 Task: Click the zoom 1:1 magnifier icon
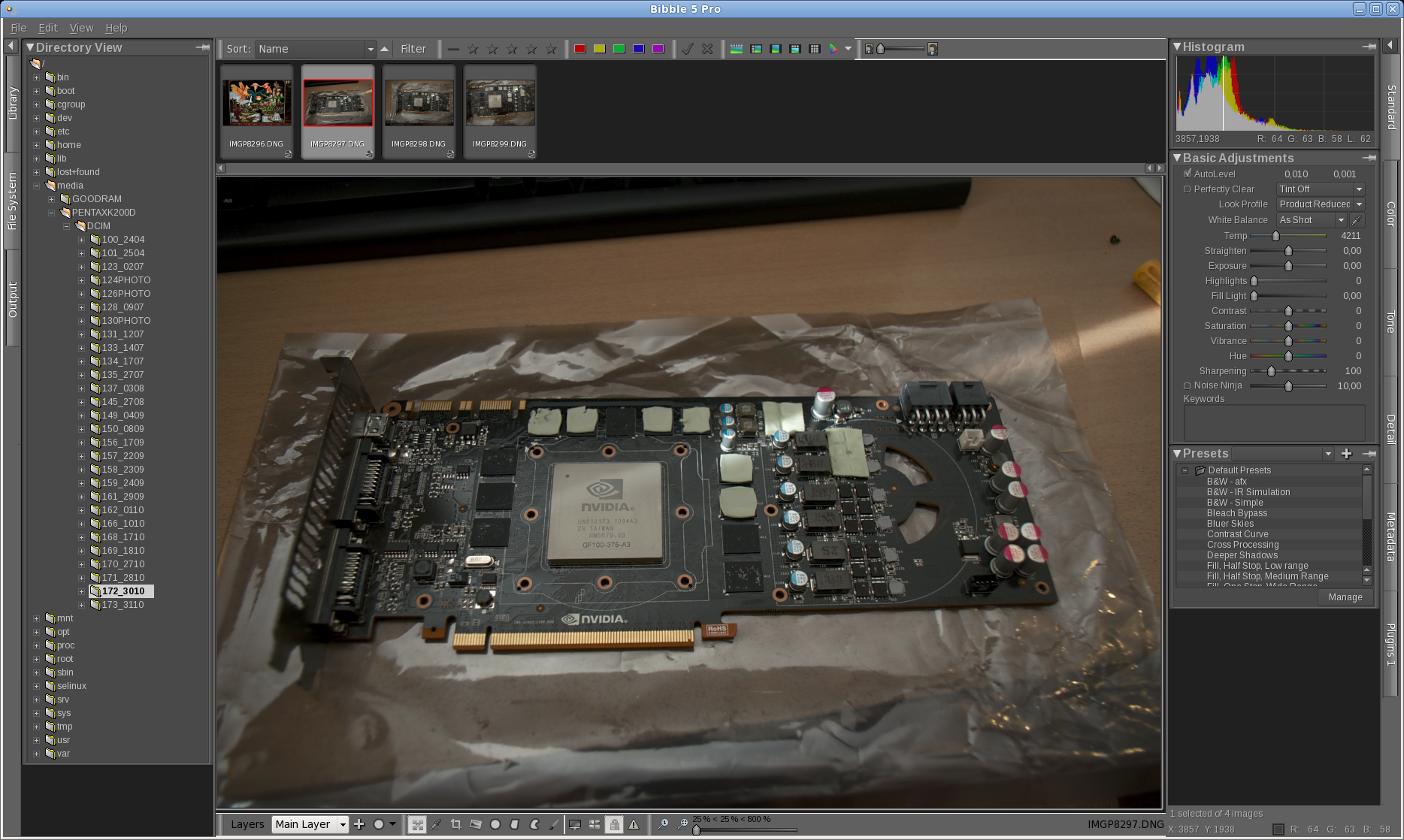pyautogui.click(x=664, y=824)
